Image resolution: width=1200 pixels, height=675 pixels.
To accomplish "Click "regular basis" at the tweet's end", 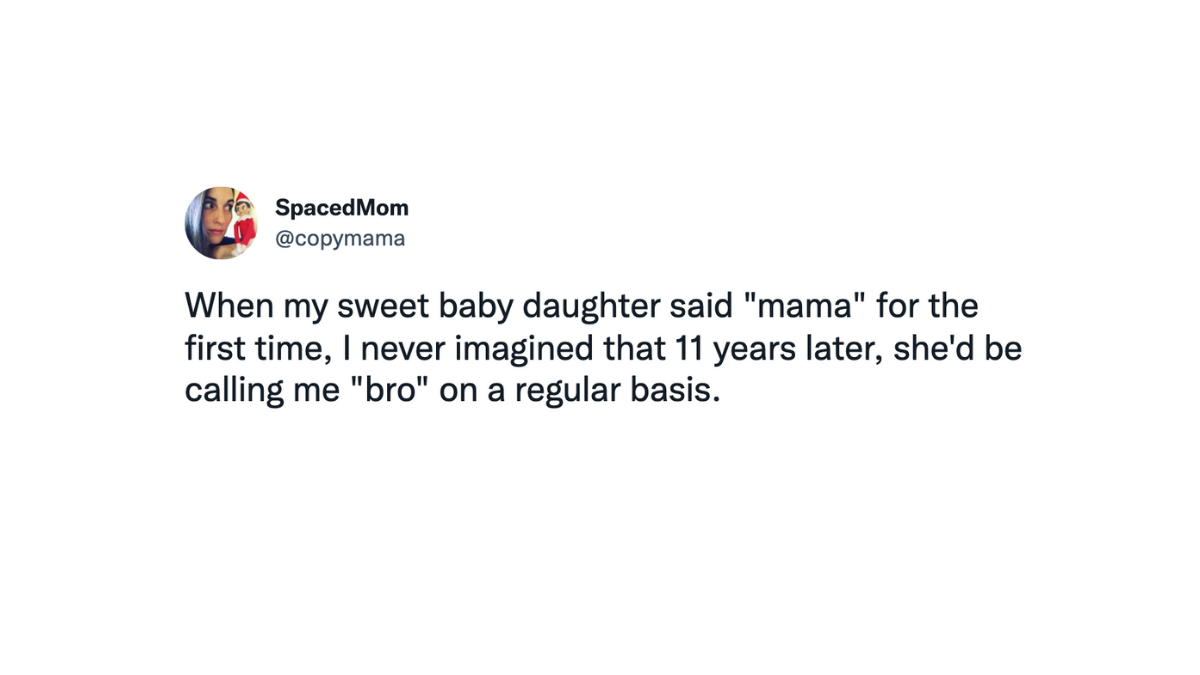I will pos(617,390).
